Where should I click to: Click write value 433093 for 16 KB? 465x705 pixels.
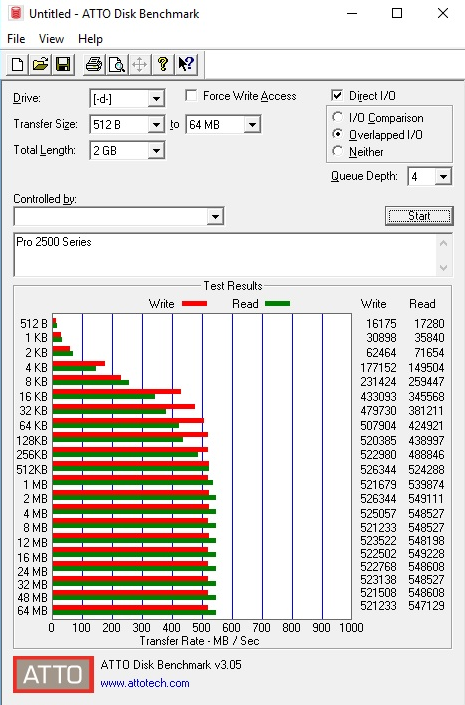[379, 397]
